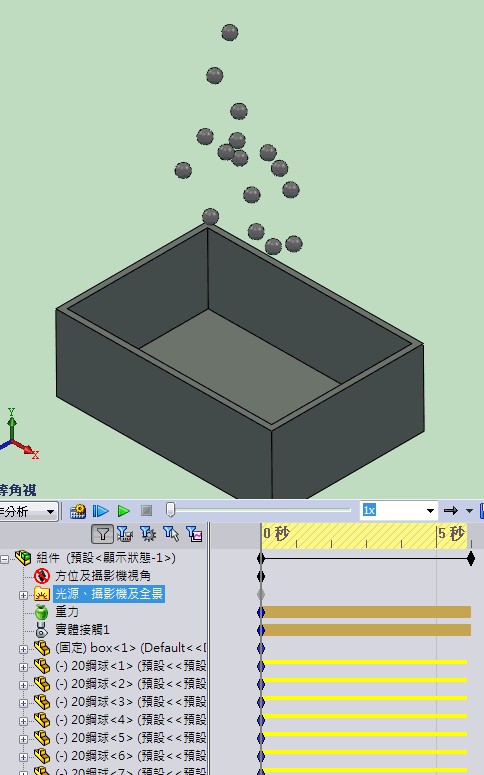Click the 5 秒 mark on time ruler
Image resolution: width=484 pixels, height=775 pixels.
pyautogui.click(x=451, y=534)
